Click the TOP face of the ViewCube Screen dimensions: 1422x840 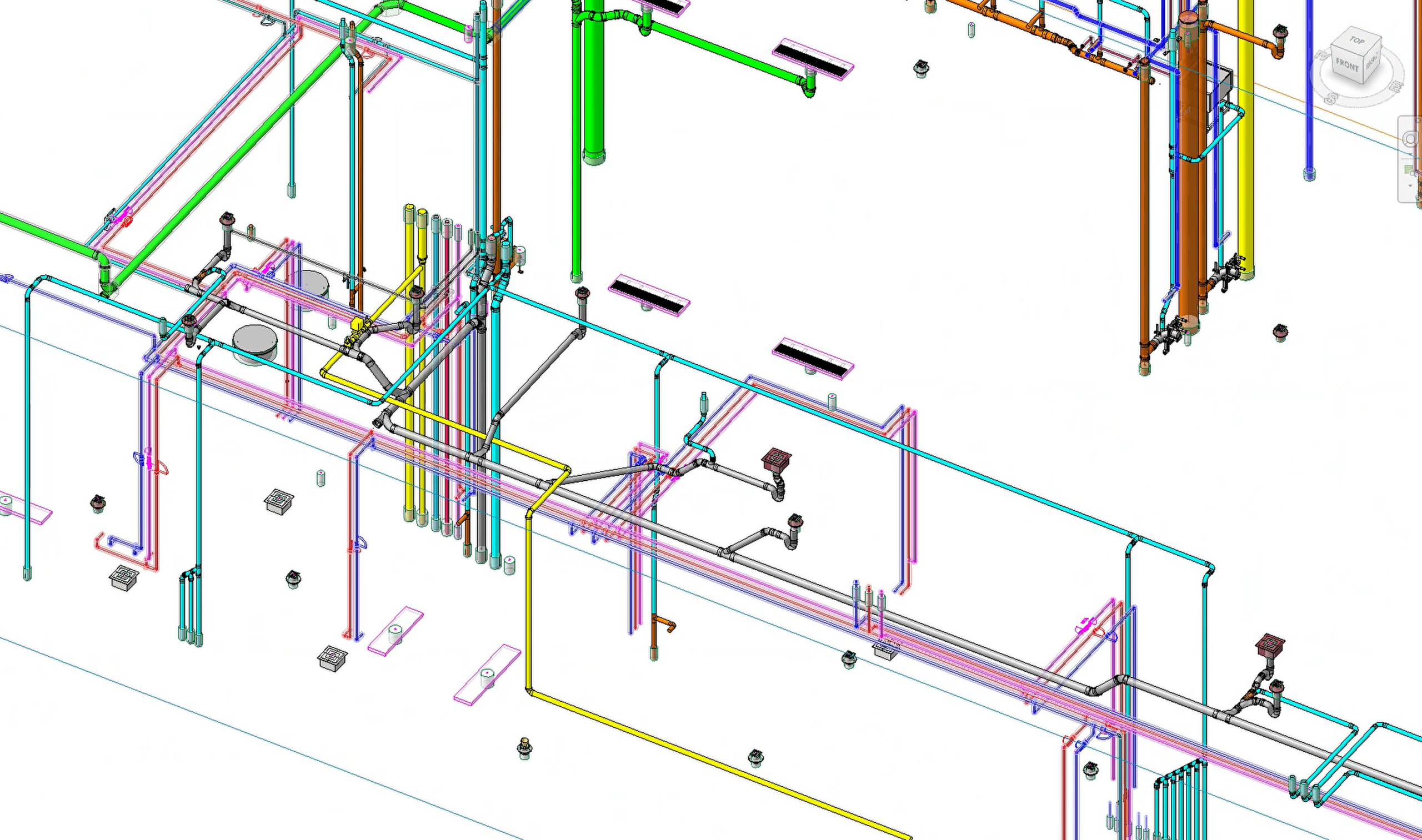pos(1358,41)
